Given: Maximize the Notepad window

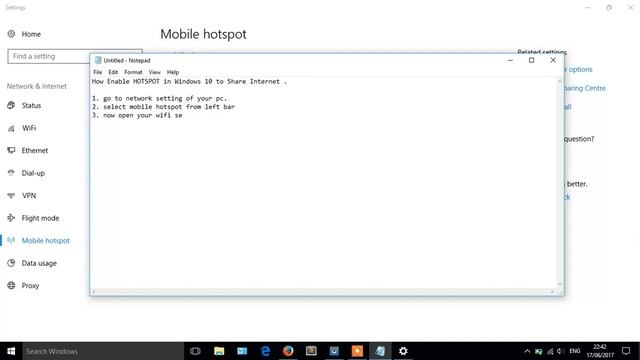Looking at the screenshot, I should pyautogui.click(x=531, y=60).
